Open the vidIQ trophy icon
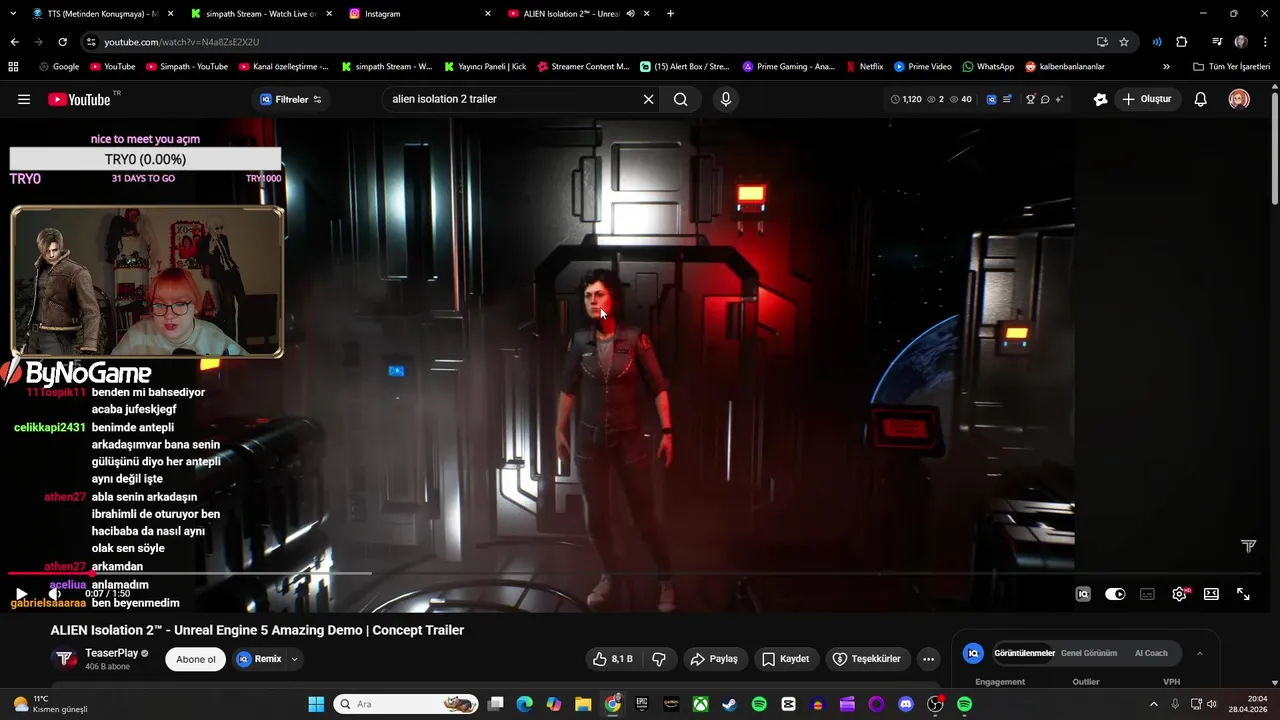Viewport: 1280px width, 720px height. 1031,99
